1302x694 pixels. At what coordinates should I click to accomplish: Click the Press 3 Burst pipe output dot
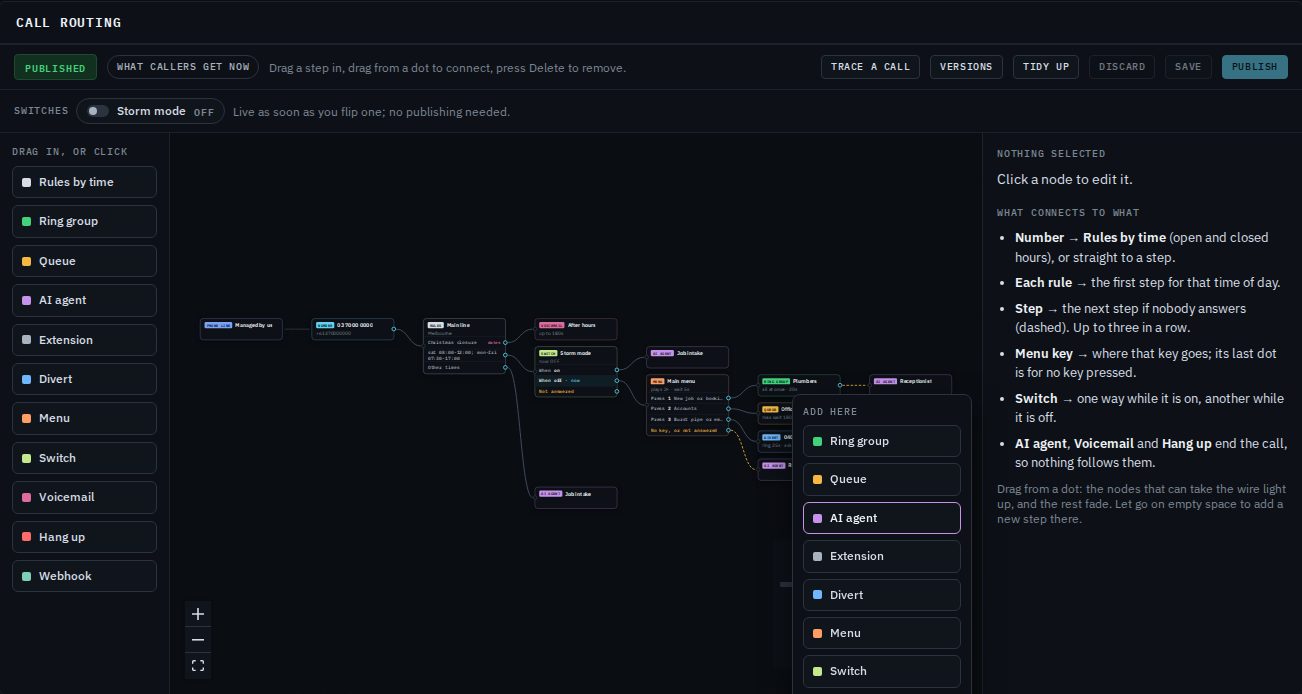(x=728, y=419)
